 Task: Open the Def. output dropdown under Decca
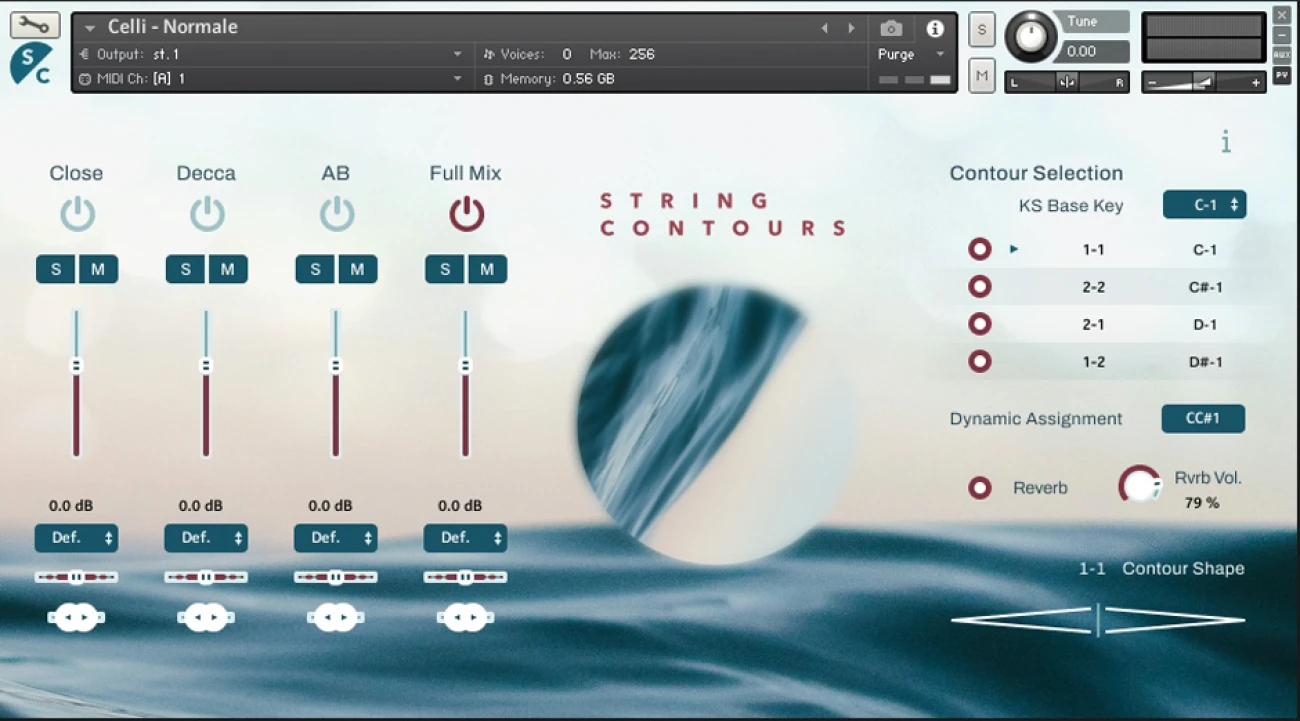[206, 538]
